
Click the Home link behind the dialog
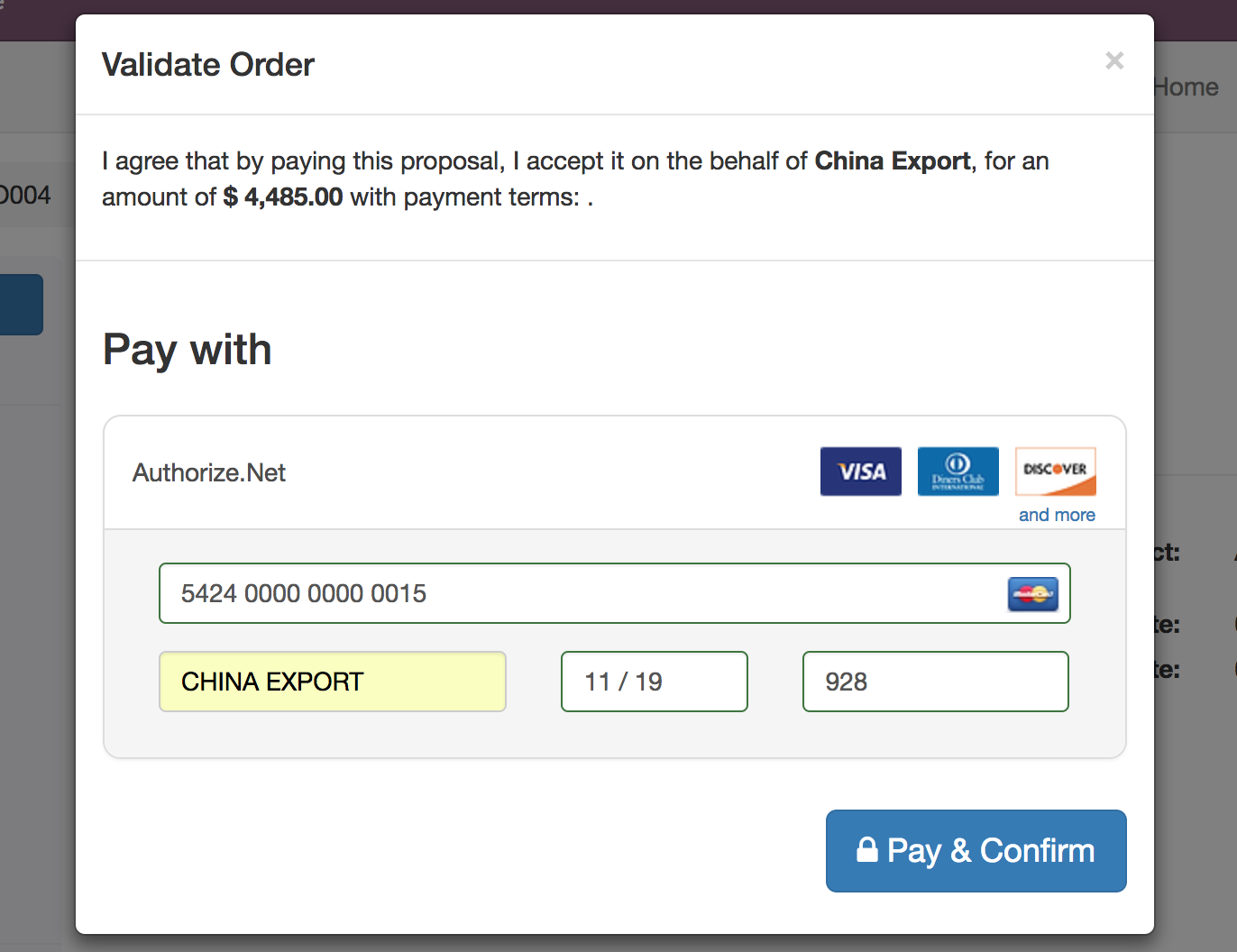[x=1187, y=87]
